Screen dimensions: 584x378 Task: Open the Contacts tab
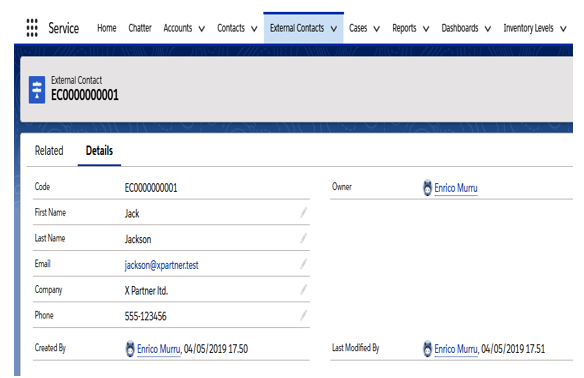231,28
